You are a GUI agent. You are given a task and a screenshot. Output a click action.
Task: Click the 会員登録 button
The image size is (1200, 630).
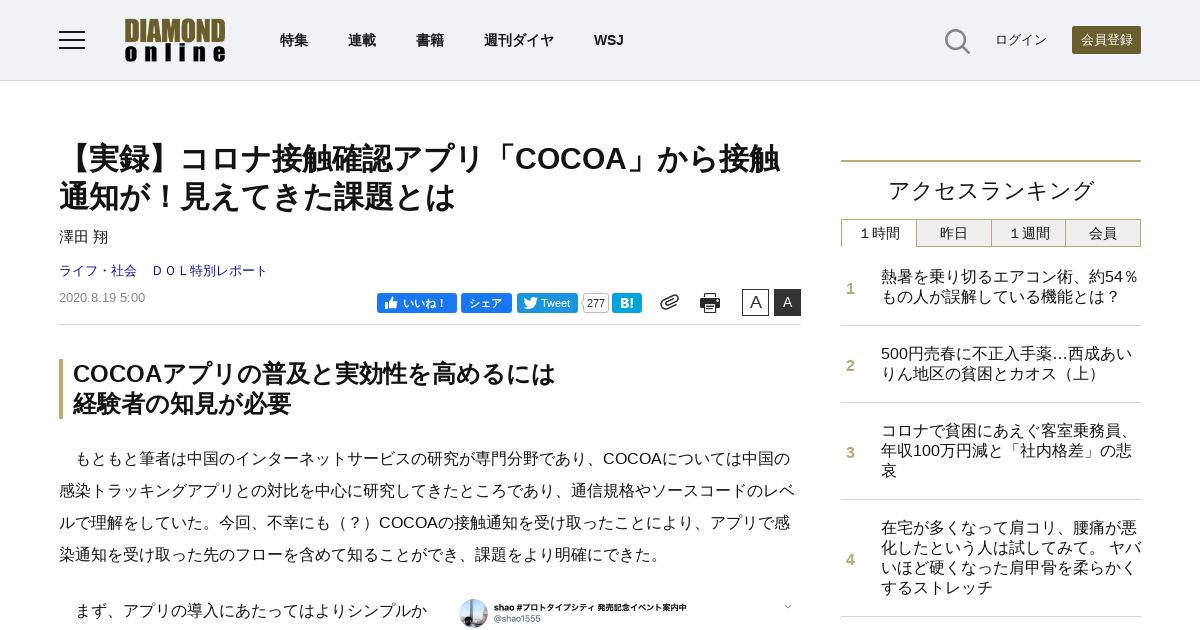pos(1106,40)
